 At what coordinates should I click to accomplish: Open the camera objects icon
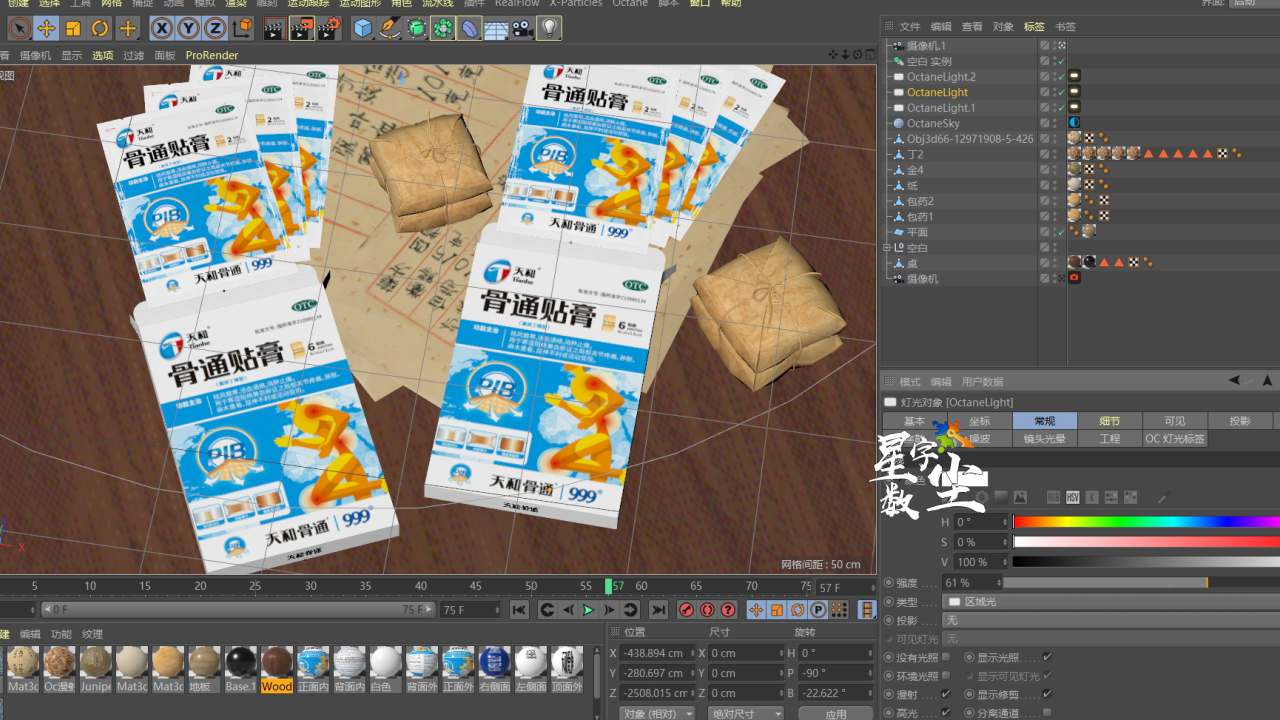(x=522, y=28)
